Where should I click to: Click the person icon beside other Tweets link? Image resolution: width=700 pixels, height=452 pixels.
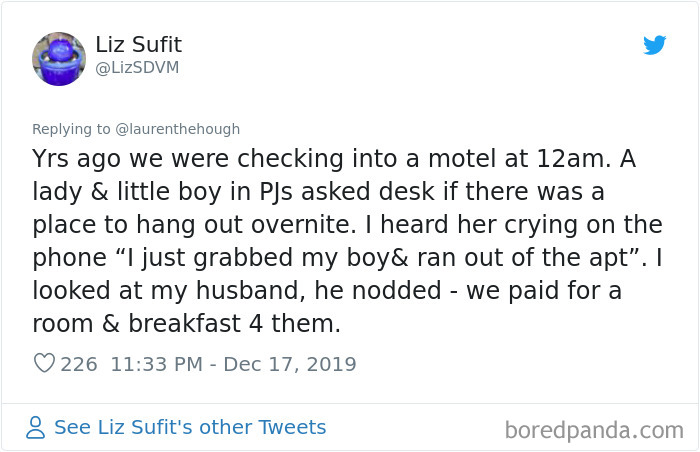[36, 428]
